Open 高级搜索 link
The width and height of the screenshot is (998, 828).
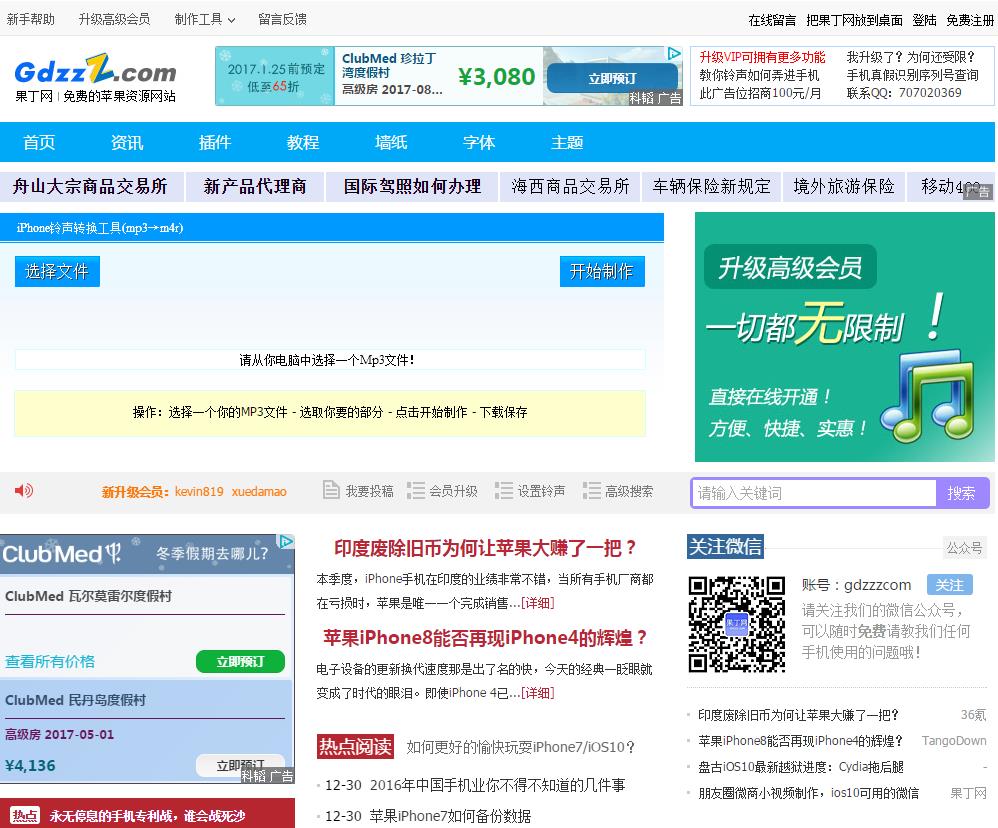tap(629, 491)
